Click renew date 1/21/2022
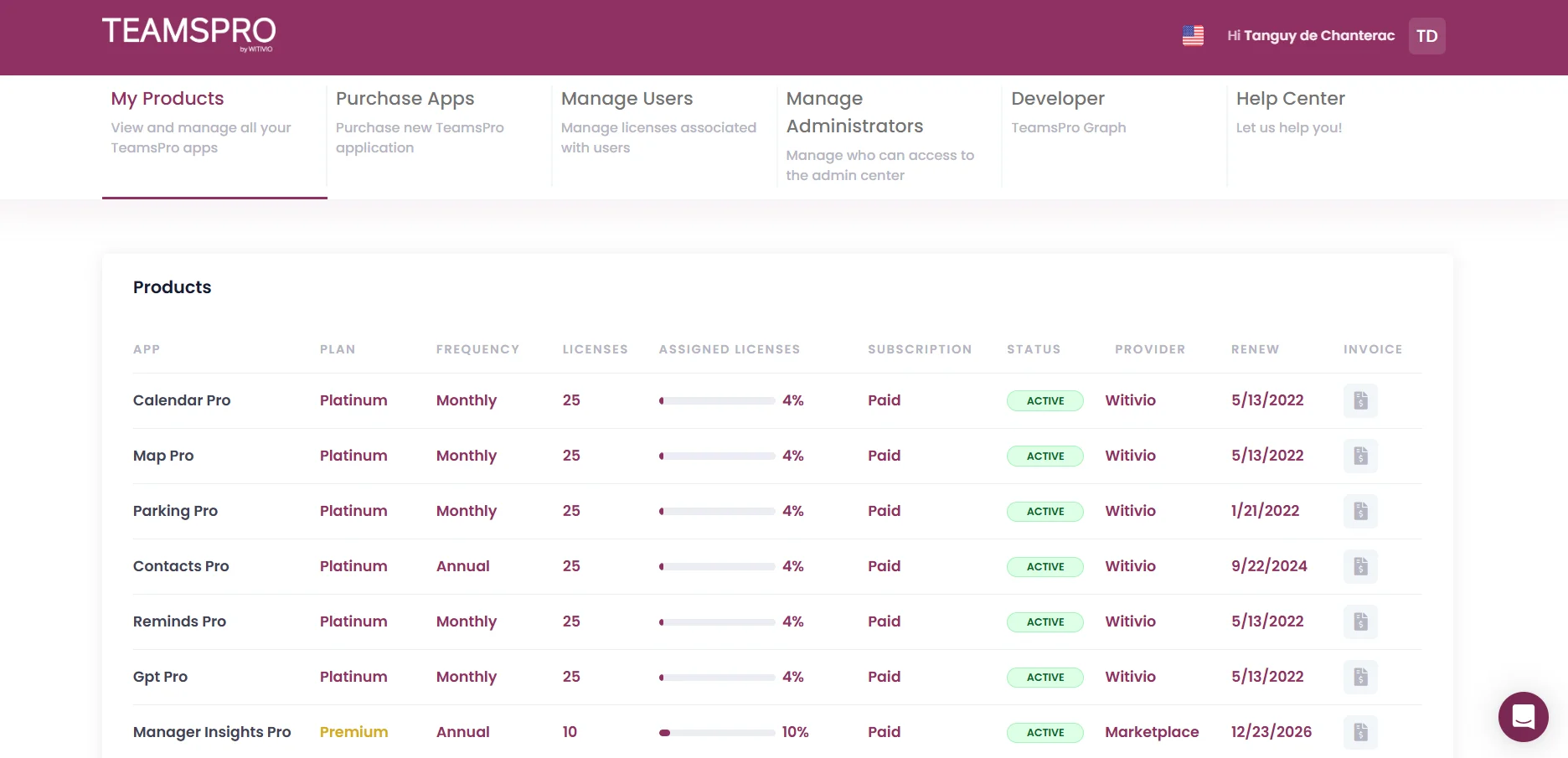1568x758 pixels. point(1265,511)
